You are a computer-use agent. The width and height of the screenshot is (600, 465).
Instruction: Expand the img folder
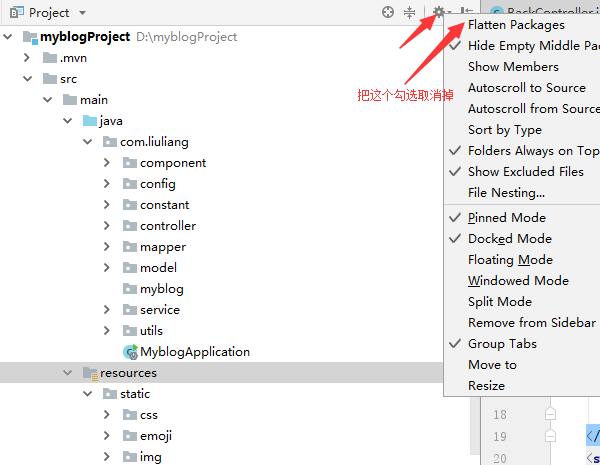107,457
